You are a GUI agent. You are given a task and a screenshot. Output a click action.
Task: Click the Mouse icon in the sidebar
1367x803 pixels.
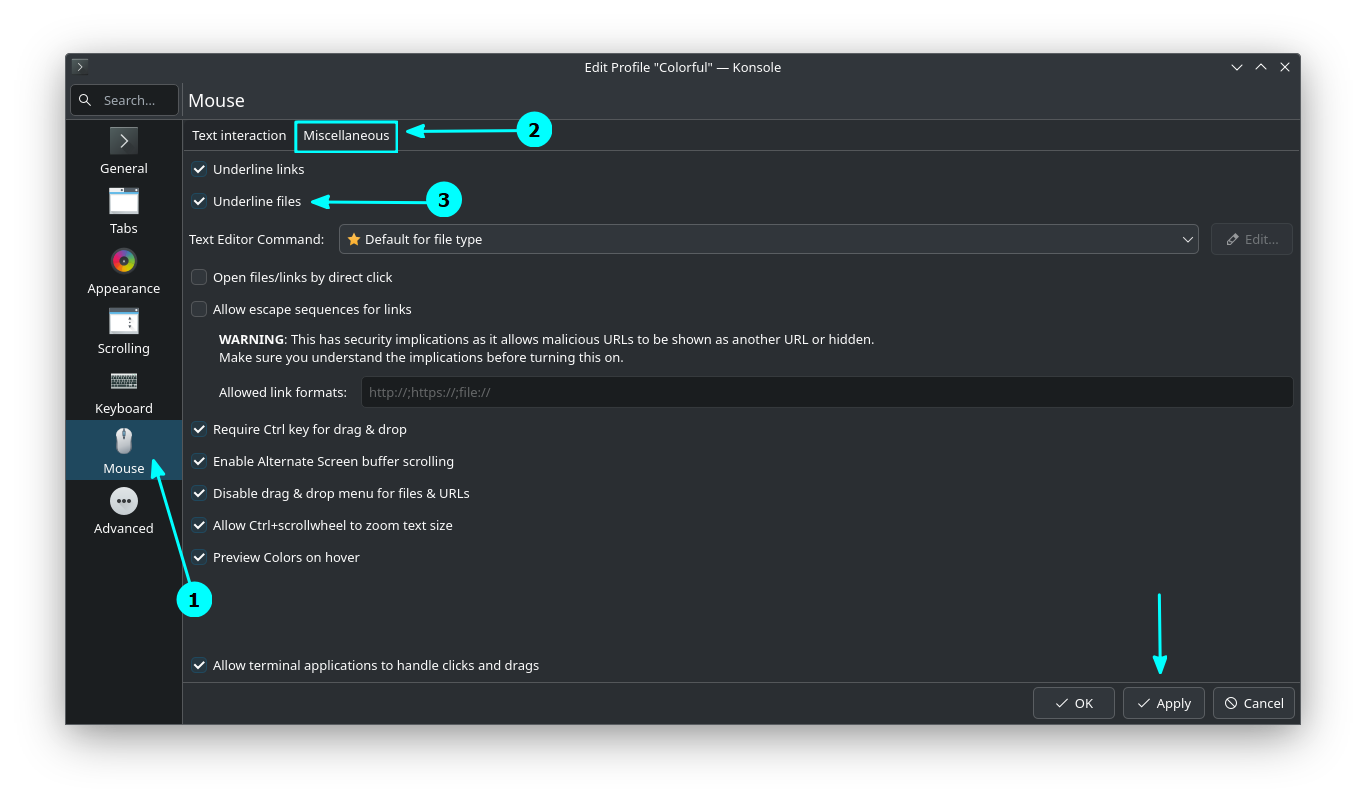click(x=123, y=440)
